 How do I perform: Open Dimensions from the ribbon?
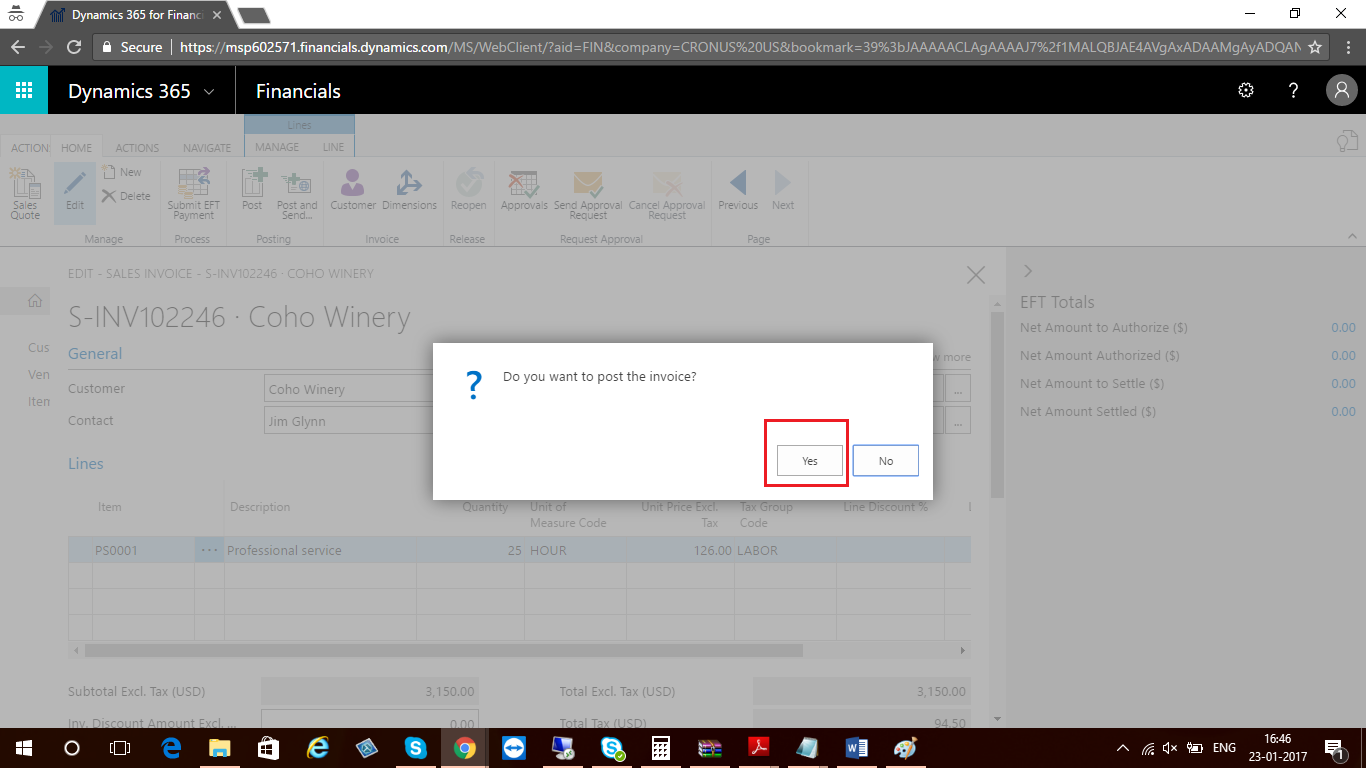pos(410,190)
